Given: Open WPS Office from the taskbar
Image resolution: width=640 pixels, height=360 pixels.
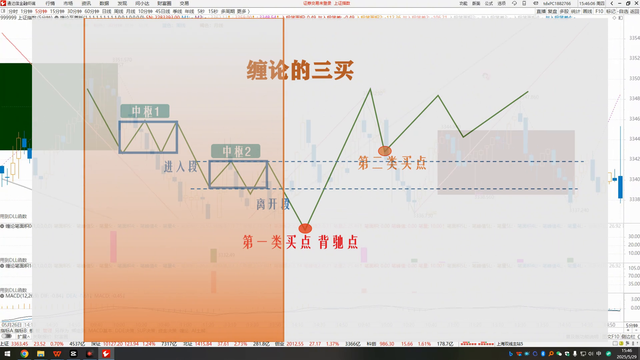Looking at the screenshot, I should click(57, 353).
